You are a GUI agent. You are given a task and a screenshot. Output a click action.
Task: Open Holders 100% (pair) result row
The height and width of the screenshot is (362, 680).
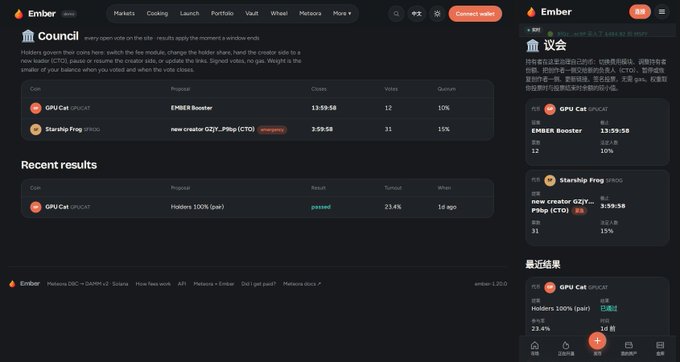(257, 207)
